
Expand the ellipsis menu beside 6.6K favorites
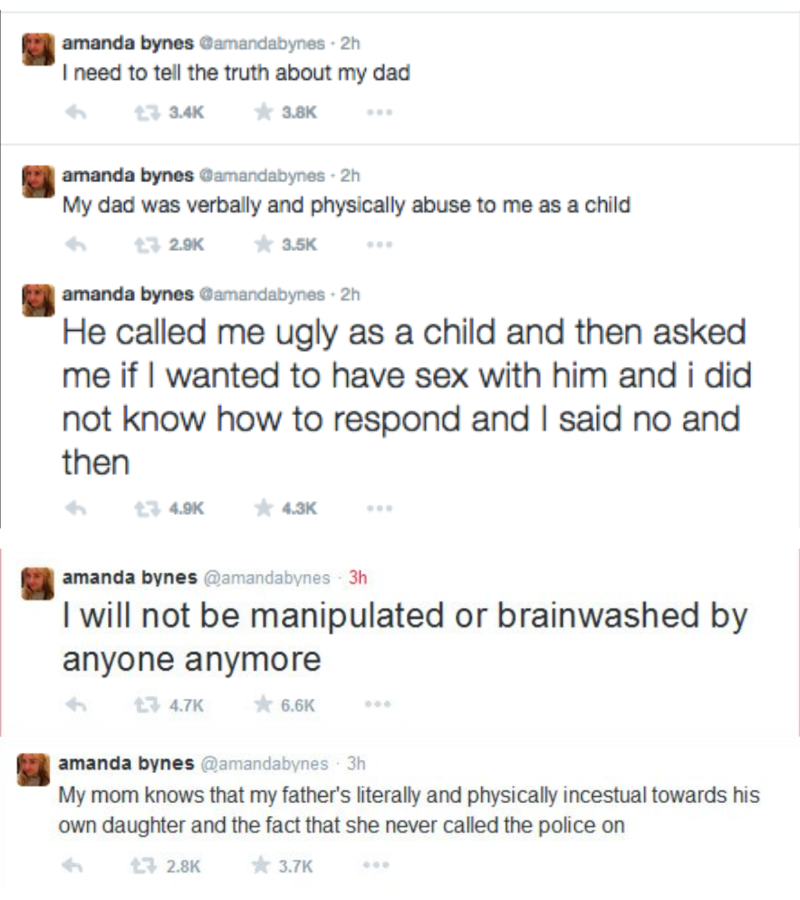[377, 705]
